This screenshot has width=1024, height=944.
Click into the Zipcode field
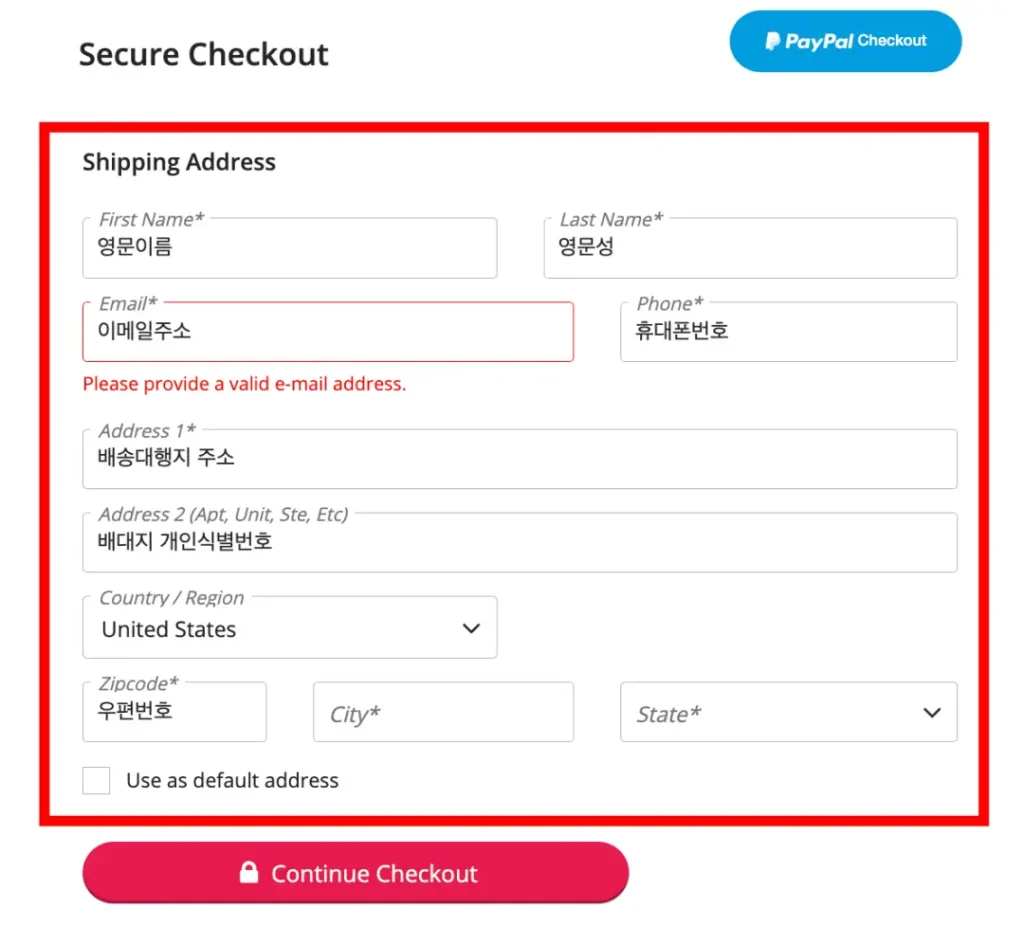174,712
